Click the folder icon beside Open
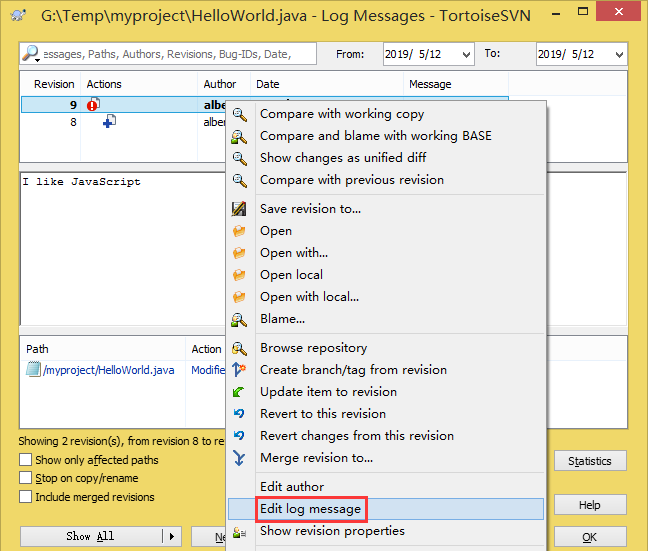 (239, 231)
